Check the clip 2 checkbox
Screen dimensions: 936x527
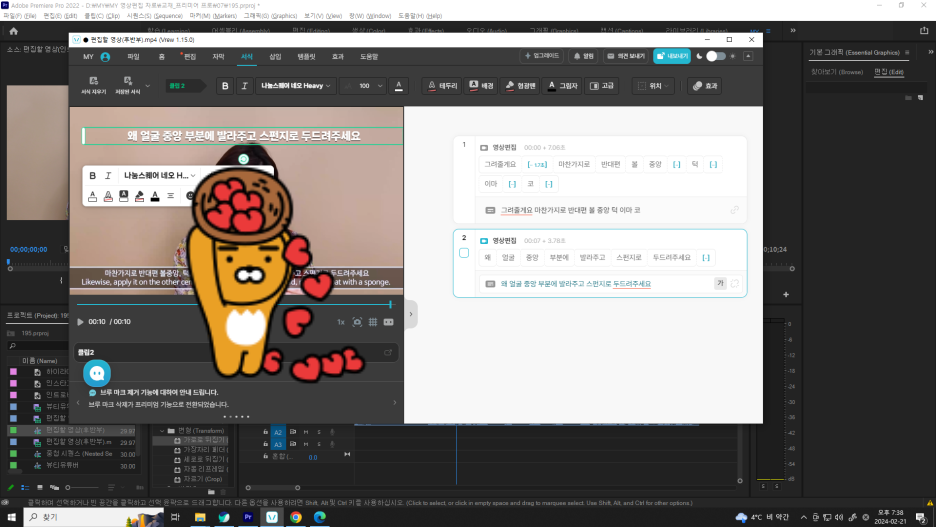click(464, 253)
